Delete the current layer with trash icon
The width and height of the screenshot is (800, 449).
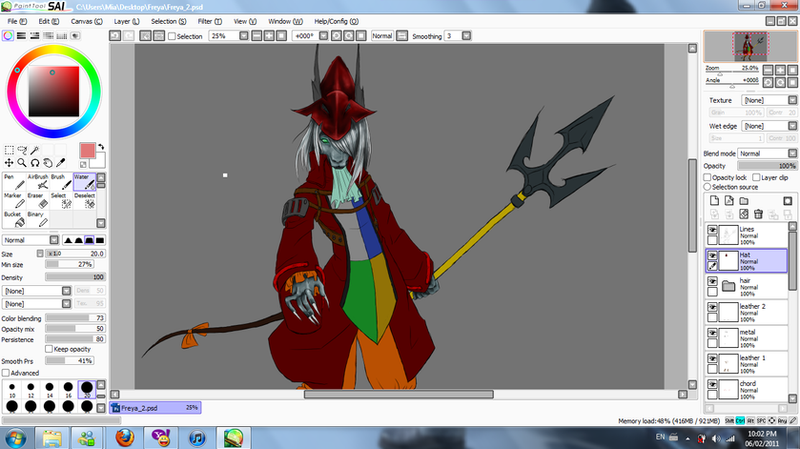point(759,214)
